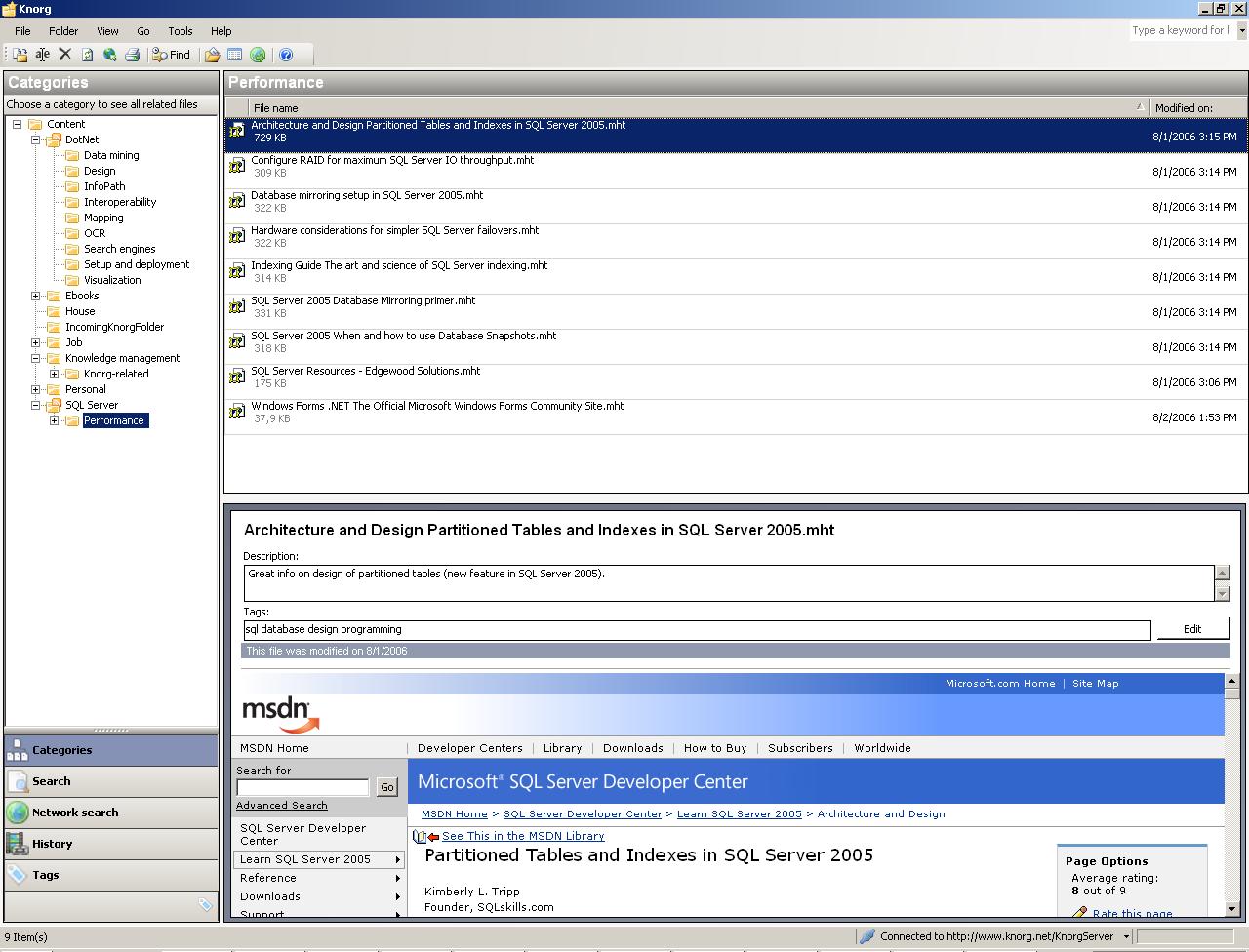Expand the Personal tree node
This screenshot has width=1249, height=952.
coord(35,389)
